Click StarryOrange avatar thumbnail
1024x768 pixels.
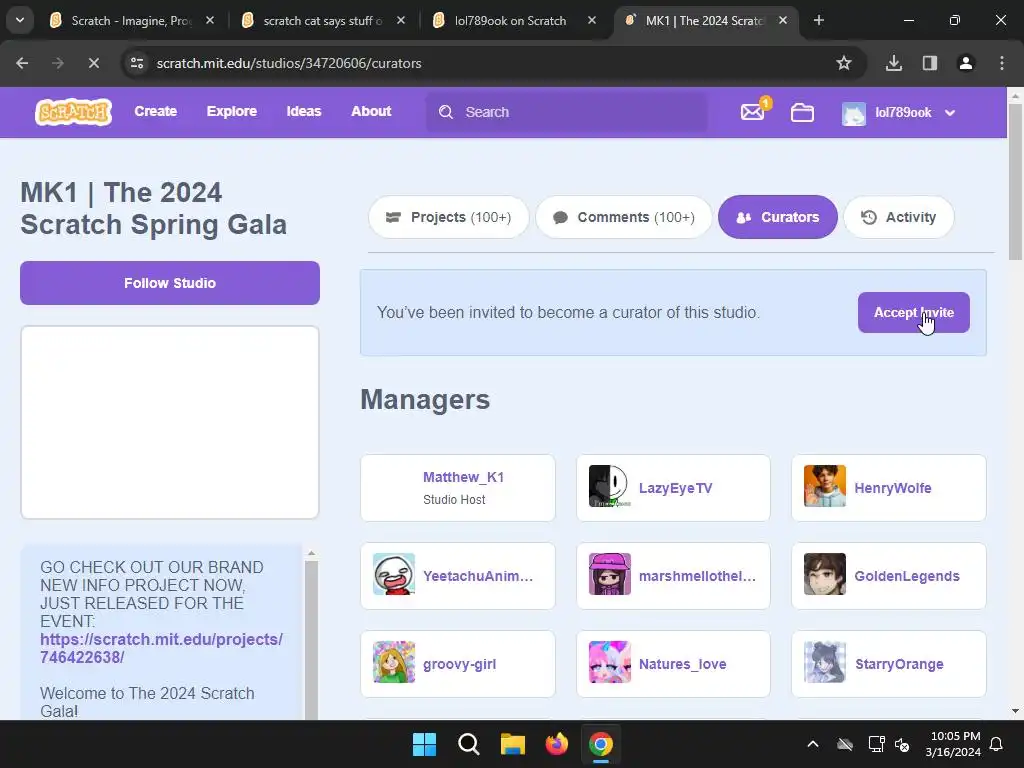(825, 662)
